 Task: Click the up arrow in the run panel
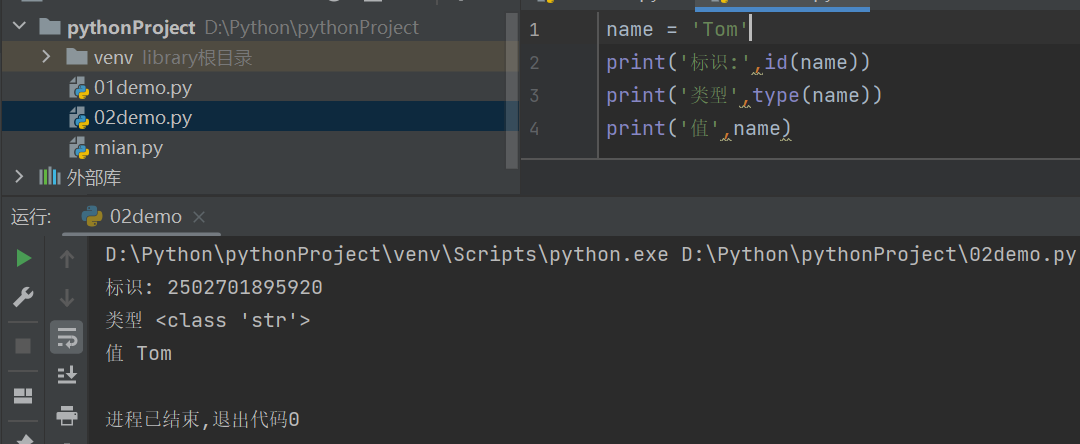tap(67, 259)
